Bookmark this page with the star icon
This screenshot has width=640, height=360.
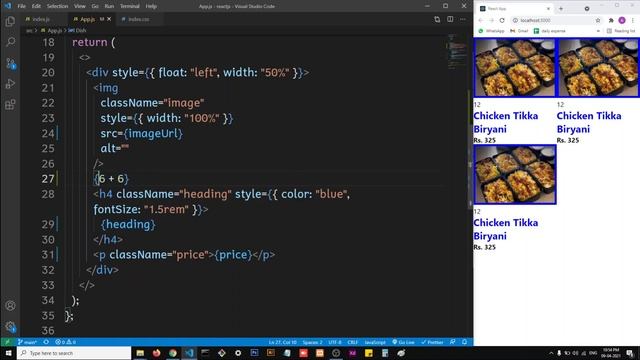pyautogui.click(x=598, y=20)
